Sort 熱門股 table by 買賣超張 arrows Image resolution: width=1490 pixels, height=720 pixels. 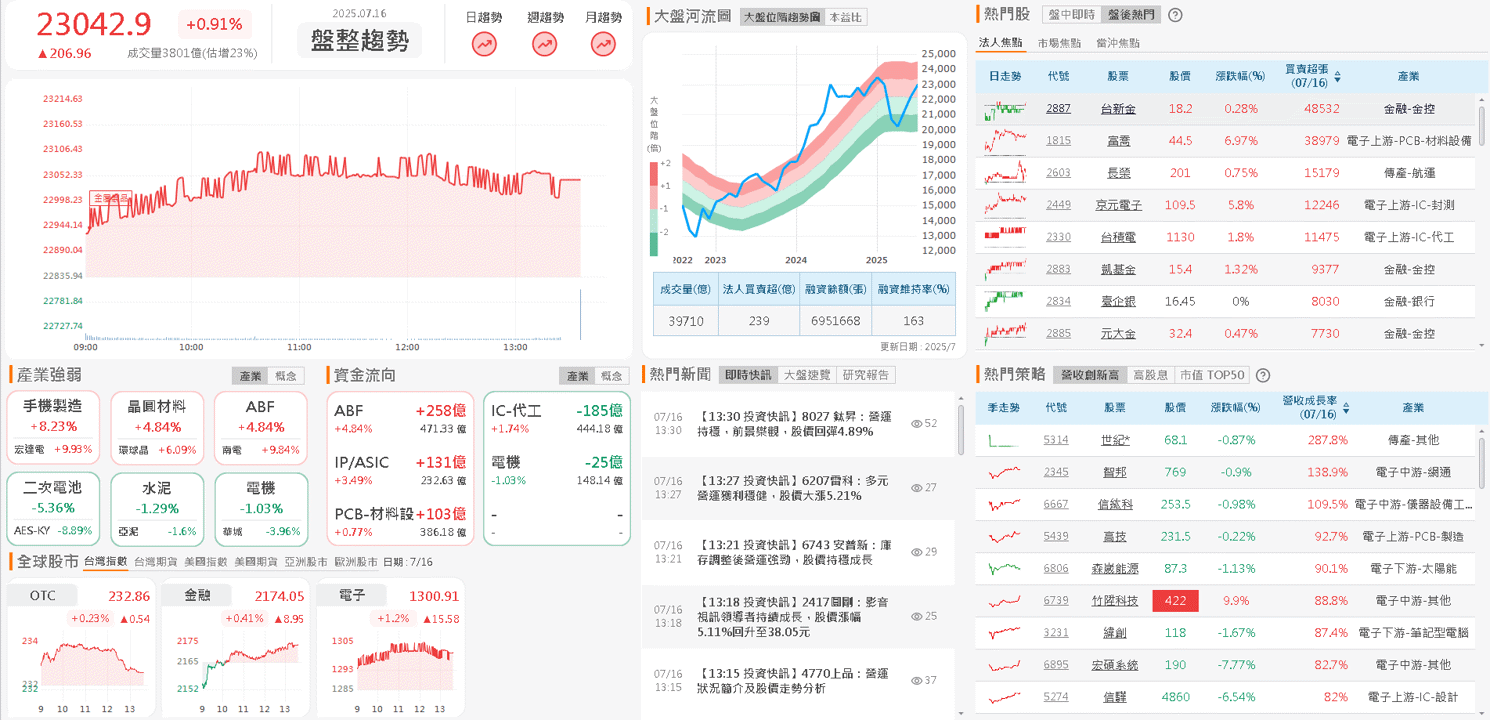(x=1337, y=76)
